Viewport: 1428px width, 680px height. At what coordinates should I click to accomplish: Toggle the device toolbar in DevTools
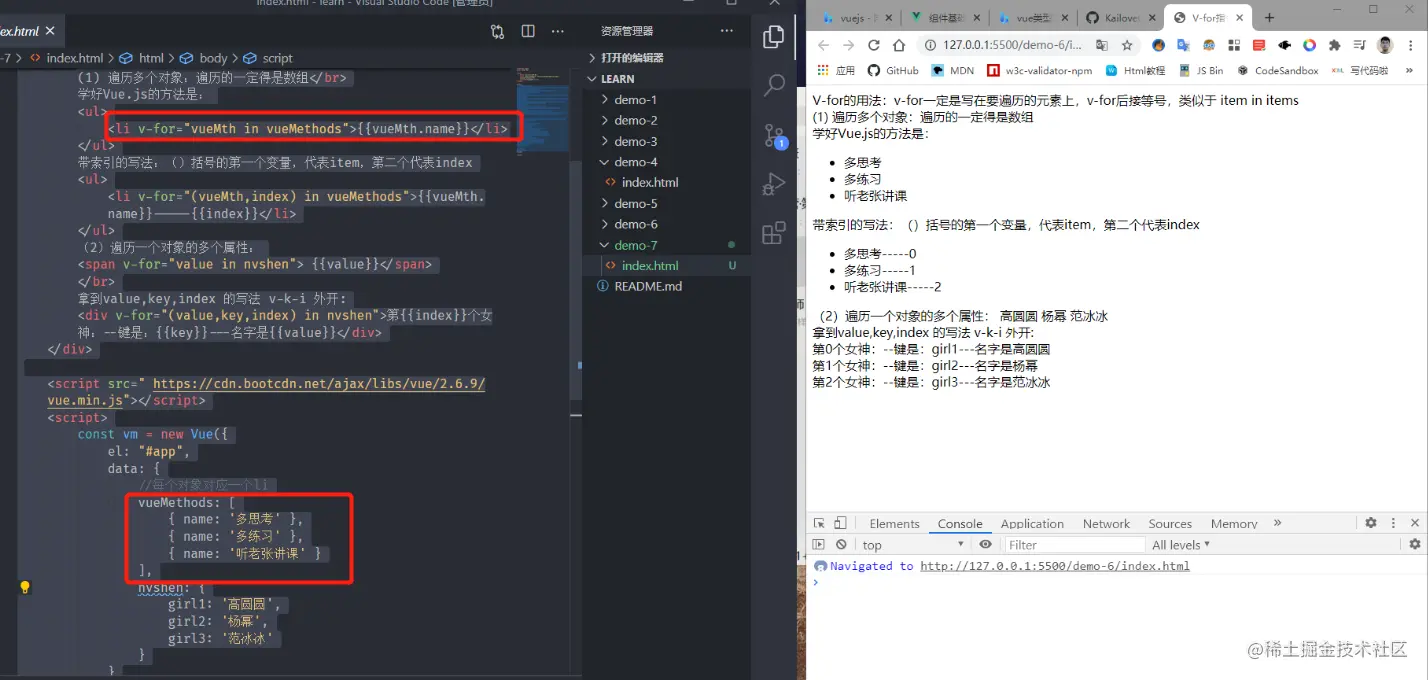click(840, 523)
